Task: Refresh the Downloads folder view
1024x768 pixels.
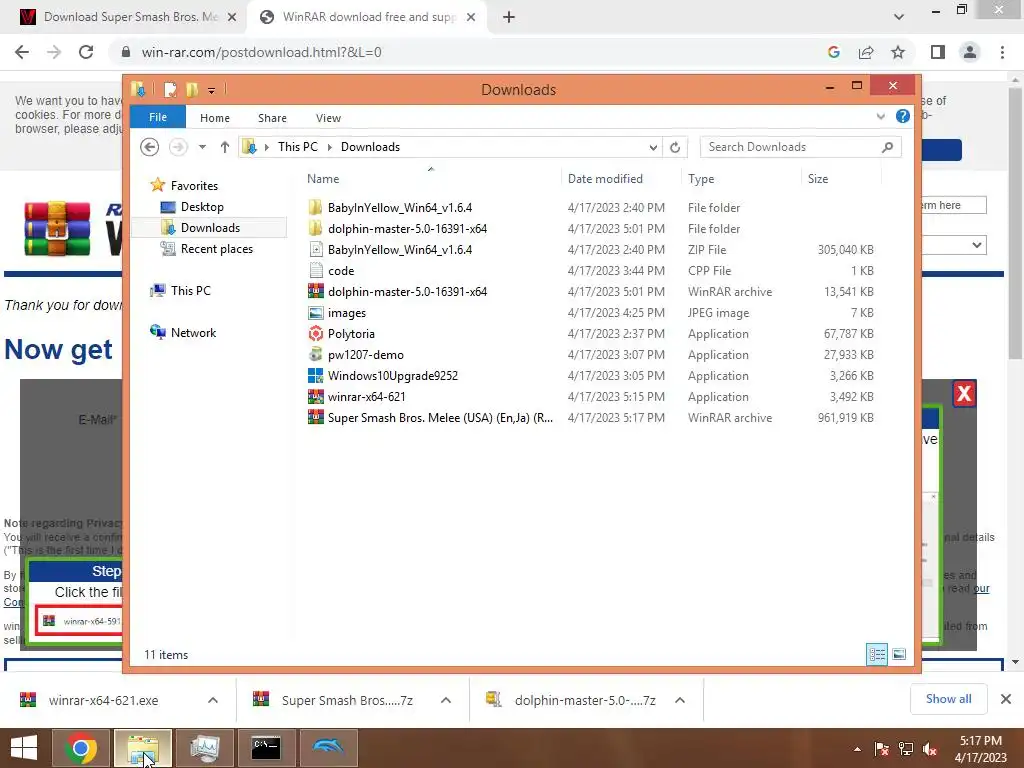Action: tap(675, 147)
